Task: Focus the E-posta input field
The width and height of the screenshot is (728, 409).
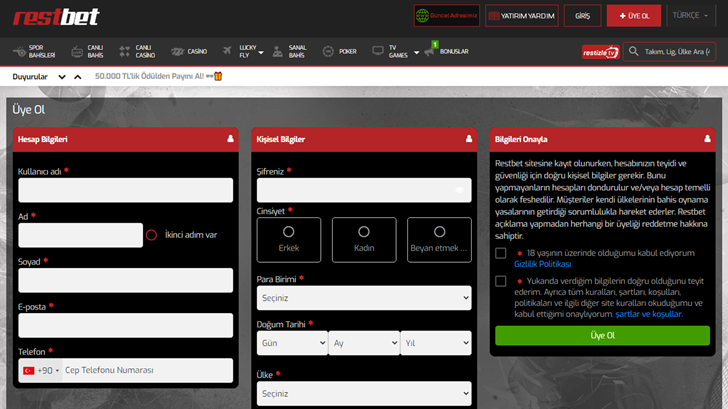Action: click(x=125, y=325)
